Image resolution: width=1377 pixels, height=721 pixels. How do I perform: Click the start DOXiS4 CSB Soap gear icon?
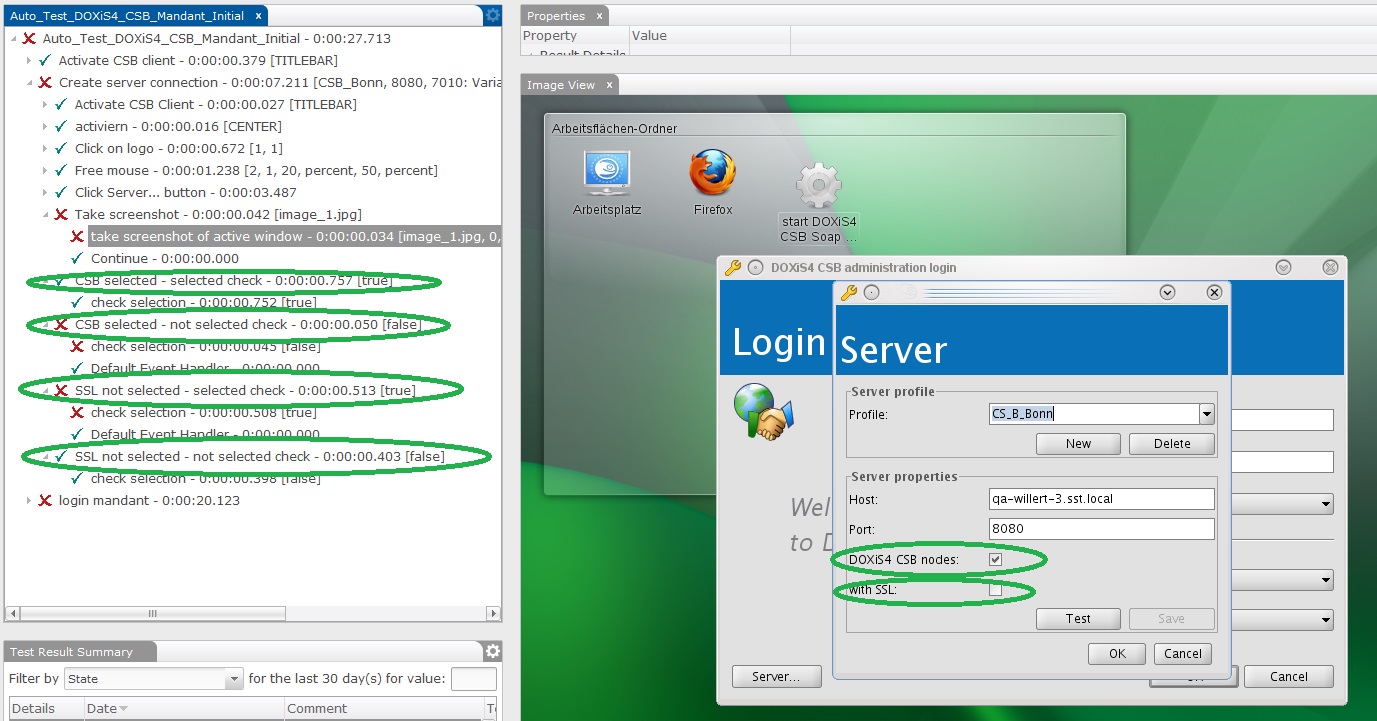[819, 185]
